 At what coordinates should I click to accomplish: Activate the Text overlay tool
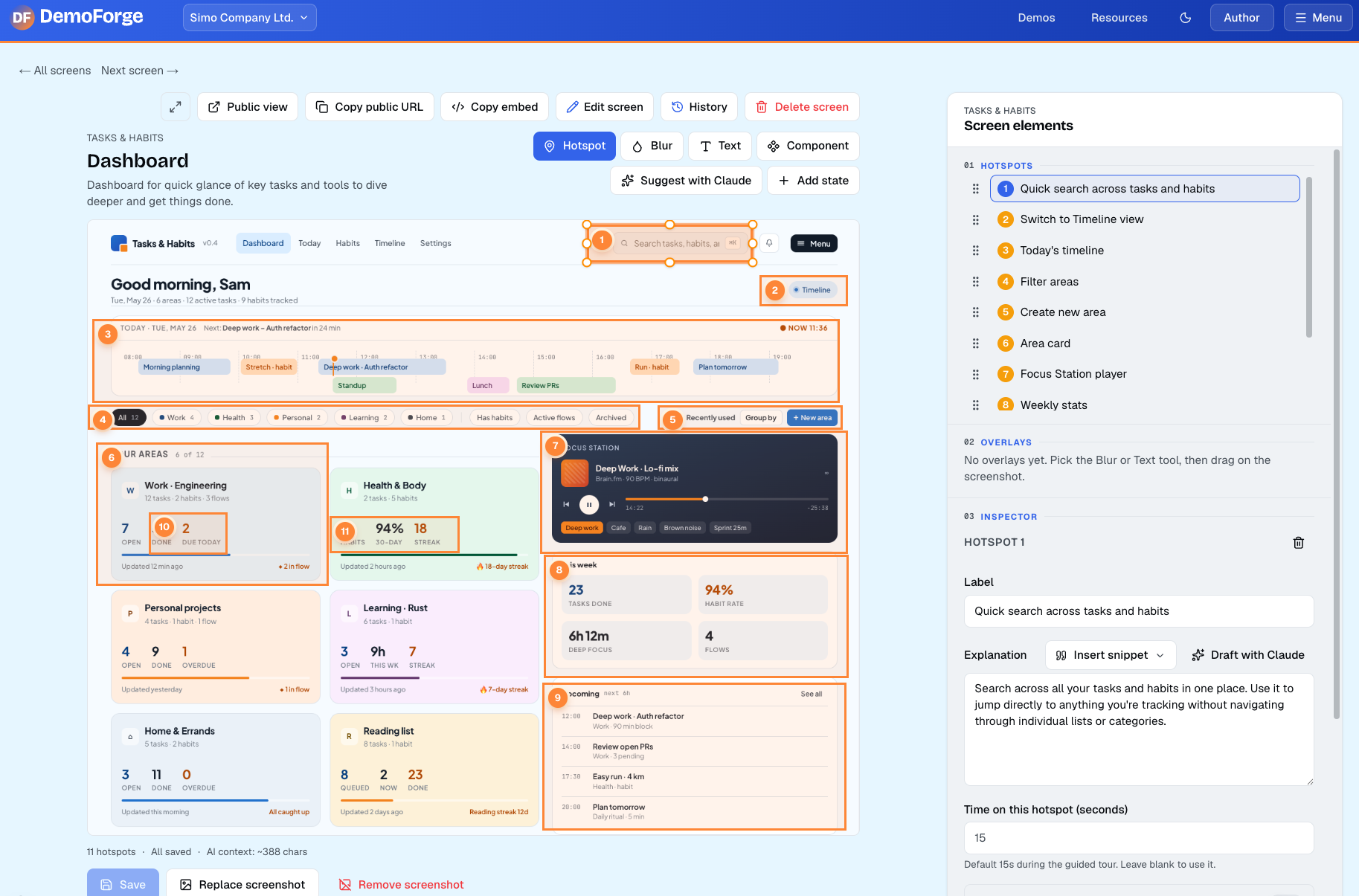720,146
